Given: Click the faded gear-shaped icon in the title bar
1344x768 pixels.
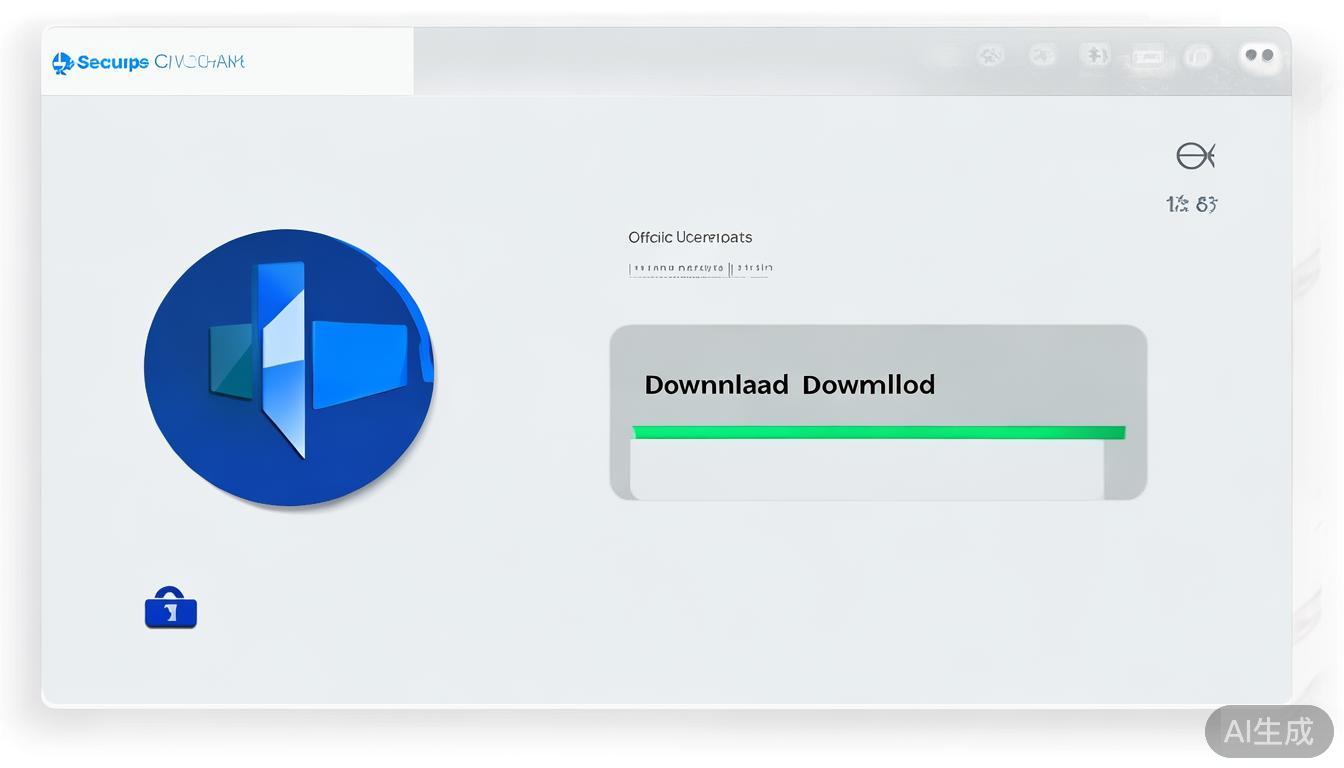Looking at the screenshot, I should tap(990, 56).
